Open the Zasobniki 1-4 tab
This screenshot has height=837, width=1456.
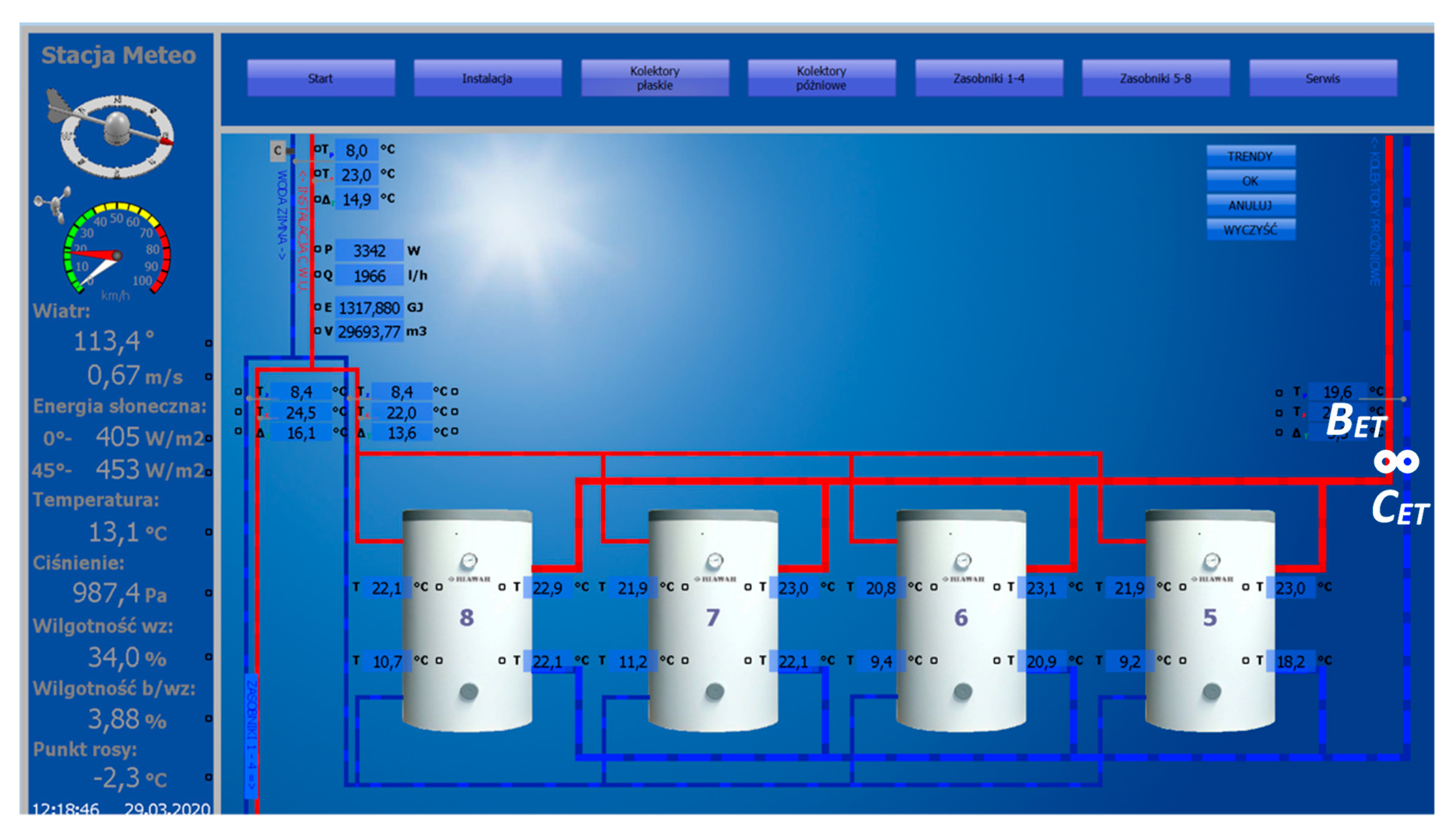point(989,78)
